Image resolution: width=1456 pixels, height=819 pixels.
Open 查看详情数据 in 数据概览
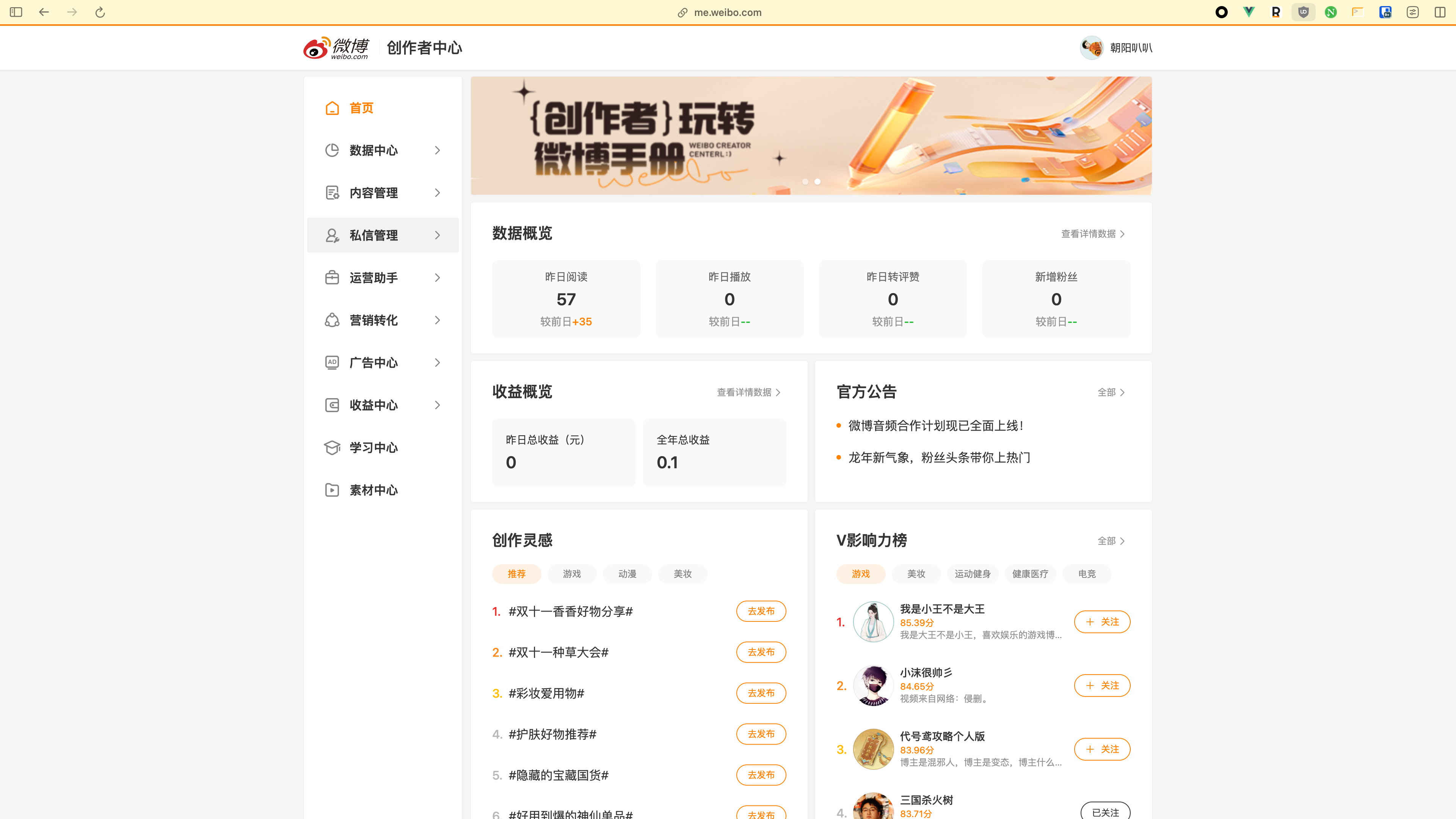click(x=1093, y=234)
